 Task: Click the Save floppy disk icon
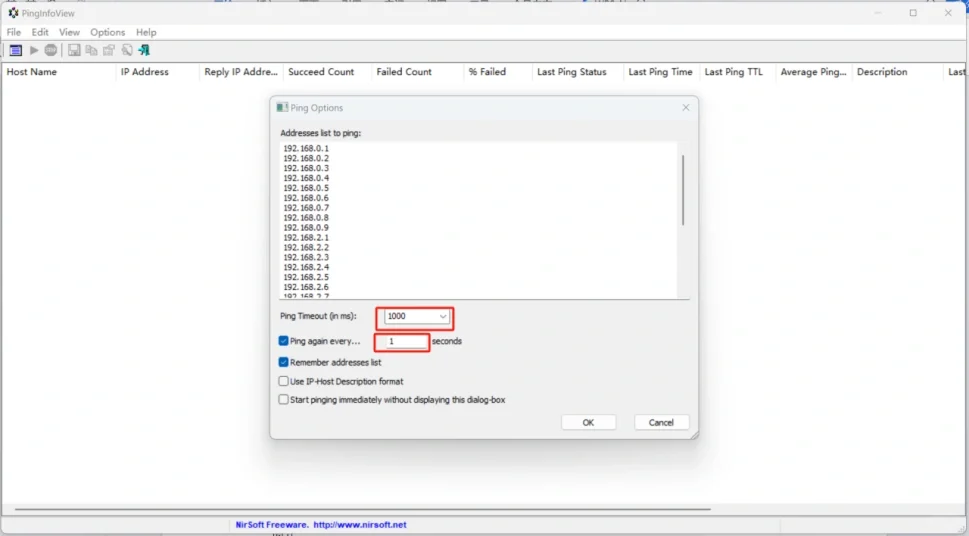pyautogui.click(x=74, y=50)
